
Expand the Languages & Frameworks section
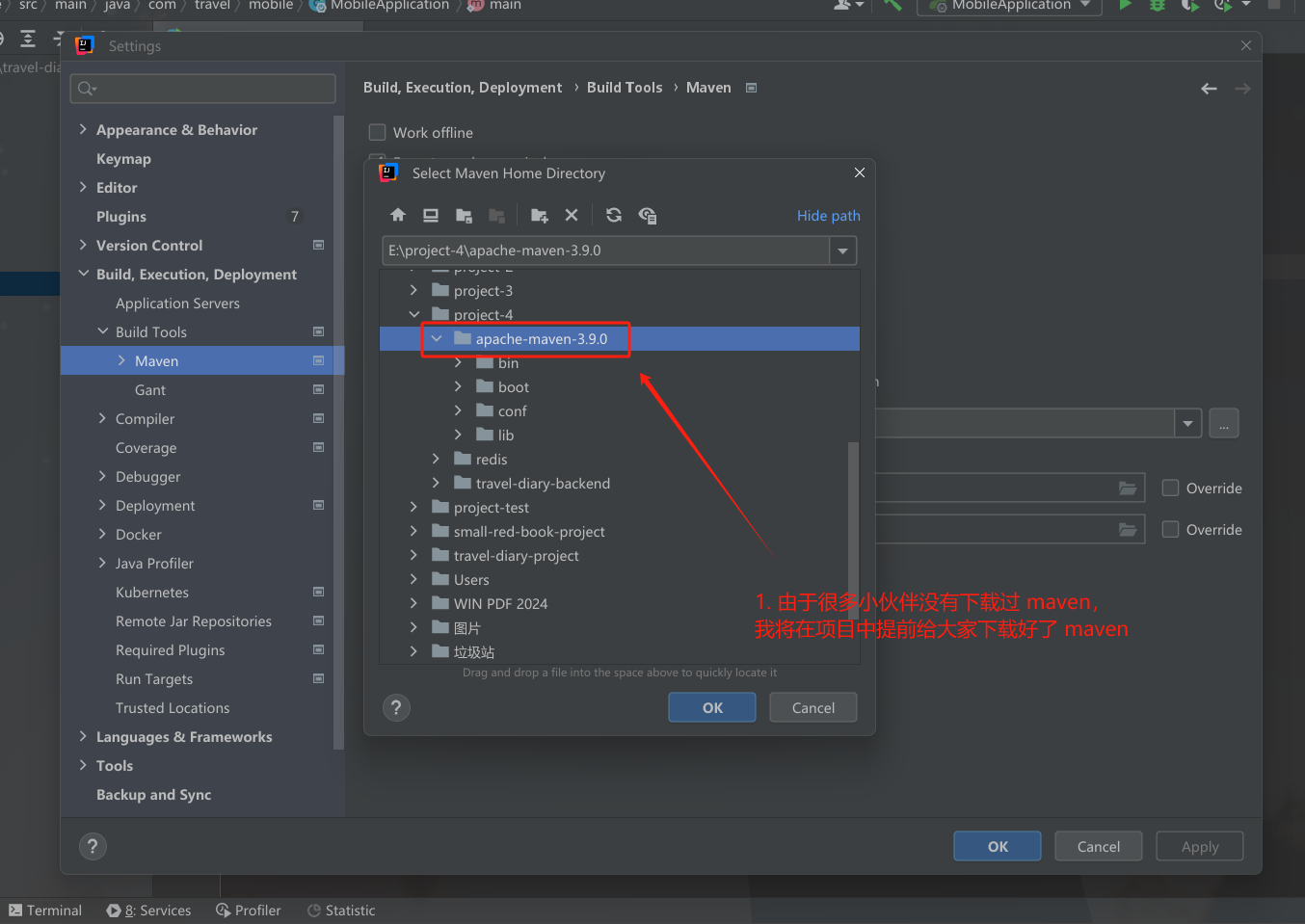pyautogui.click(x=83, y=736)
